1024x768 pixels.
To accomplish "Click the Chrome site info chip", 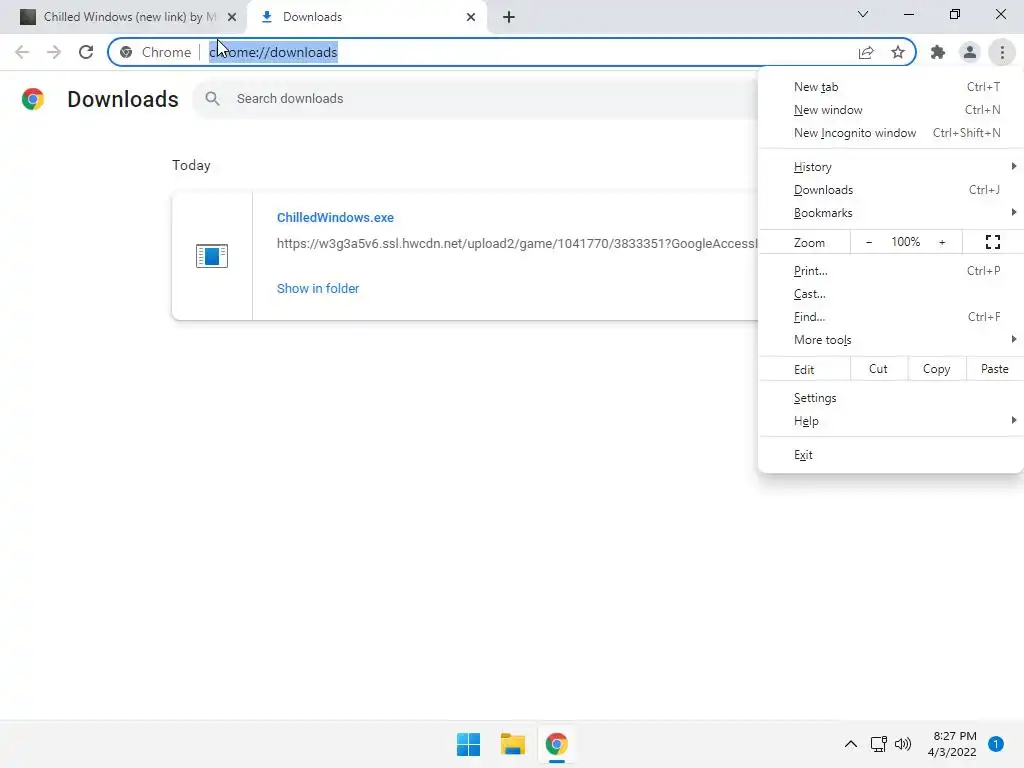I will [157, 52].
